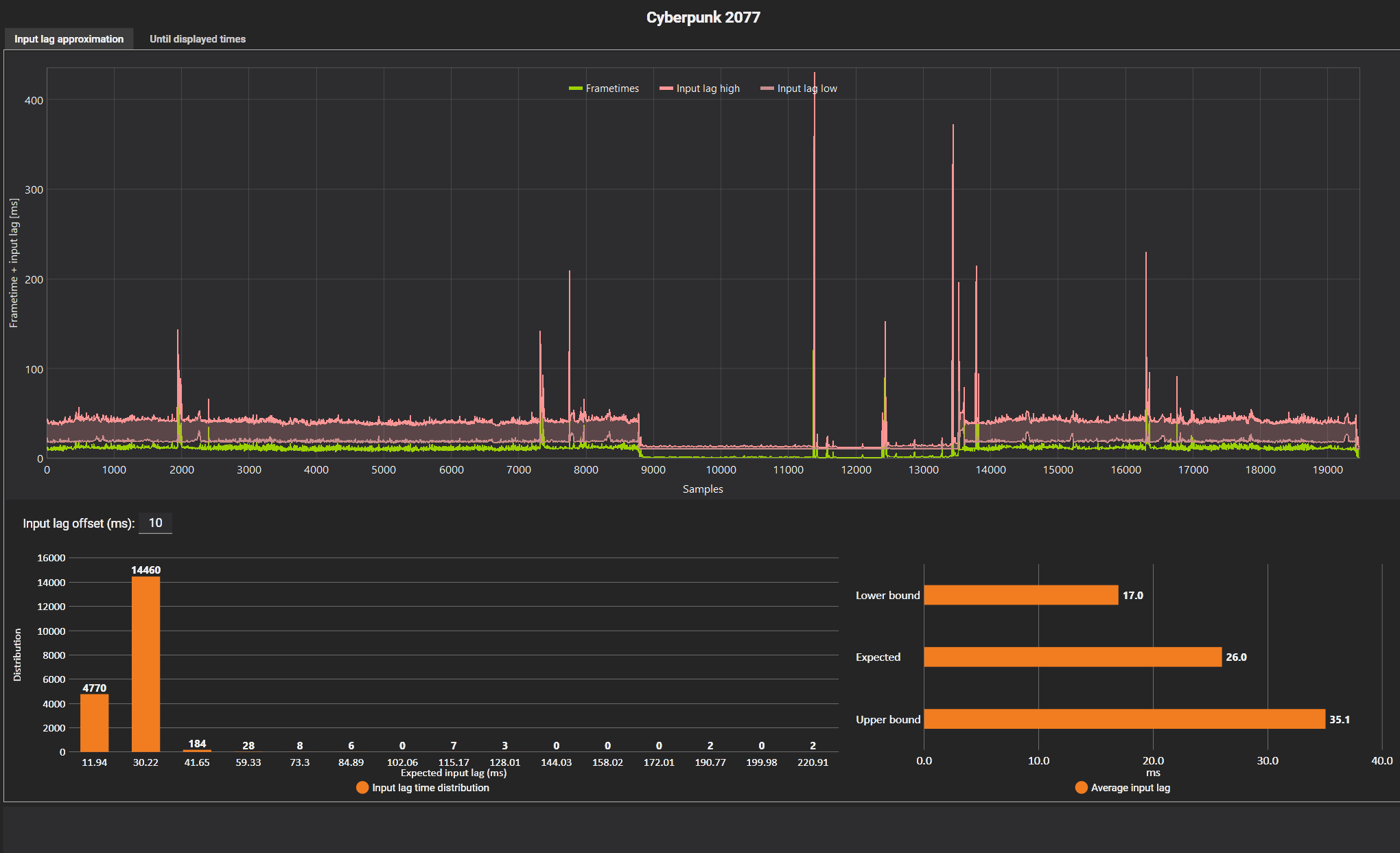Click the Cyberpunk 2077 chart title
Screen dimensions: 1400x853
pos(703,17)
